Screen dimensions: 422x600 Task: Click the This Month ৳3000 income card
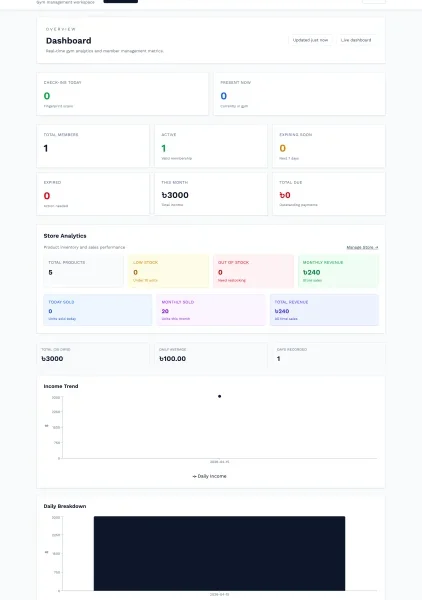click(211, 194)
